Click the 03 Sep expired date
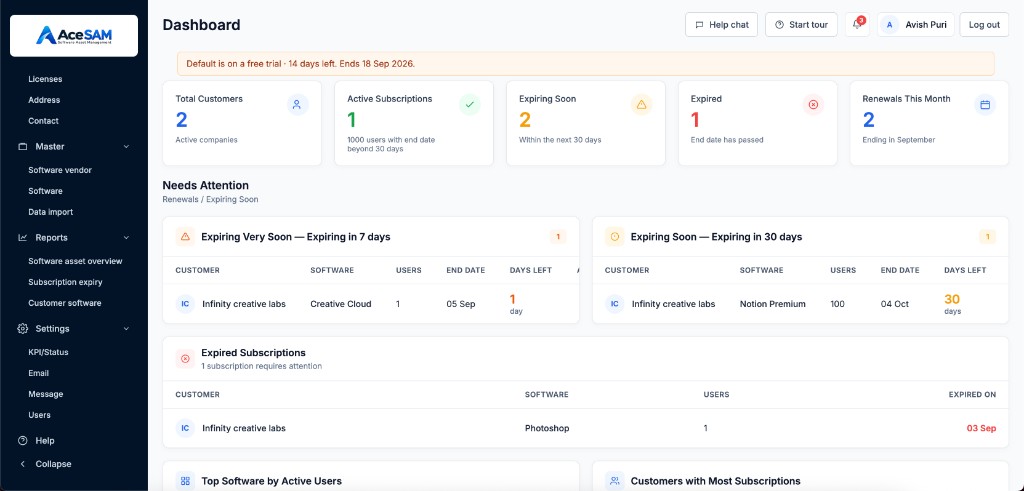Image resolution: width=1024 pixels, height=491 pixels. coord(982,428)
